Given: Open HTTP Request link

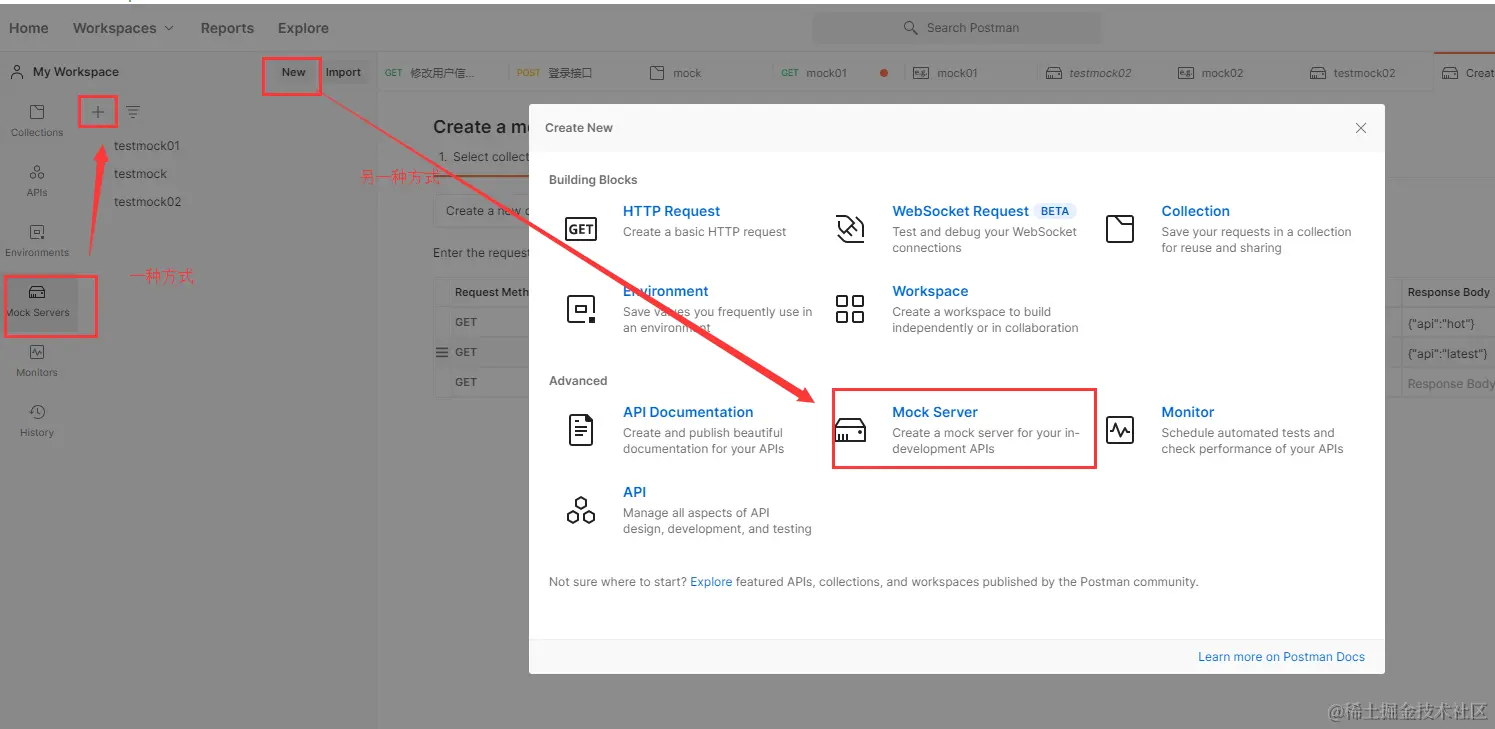Looking at the screenshot, I should pyautogui.click(x=671, y=211).
